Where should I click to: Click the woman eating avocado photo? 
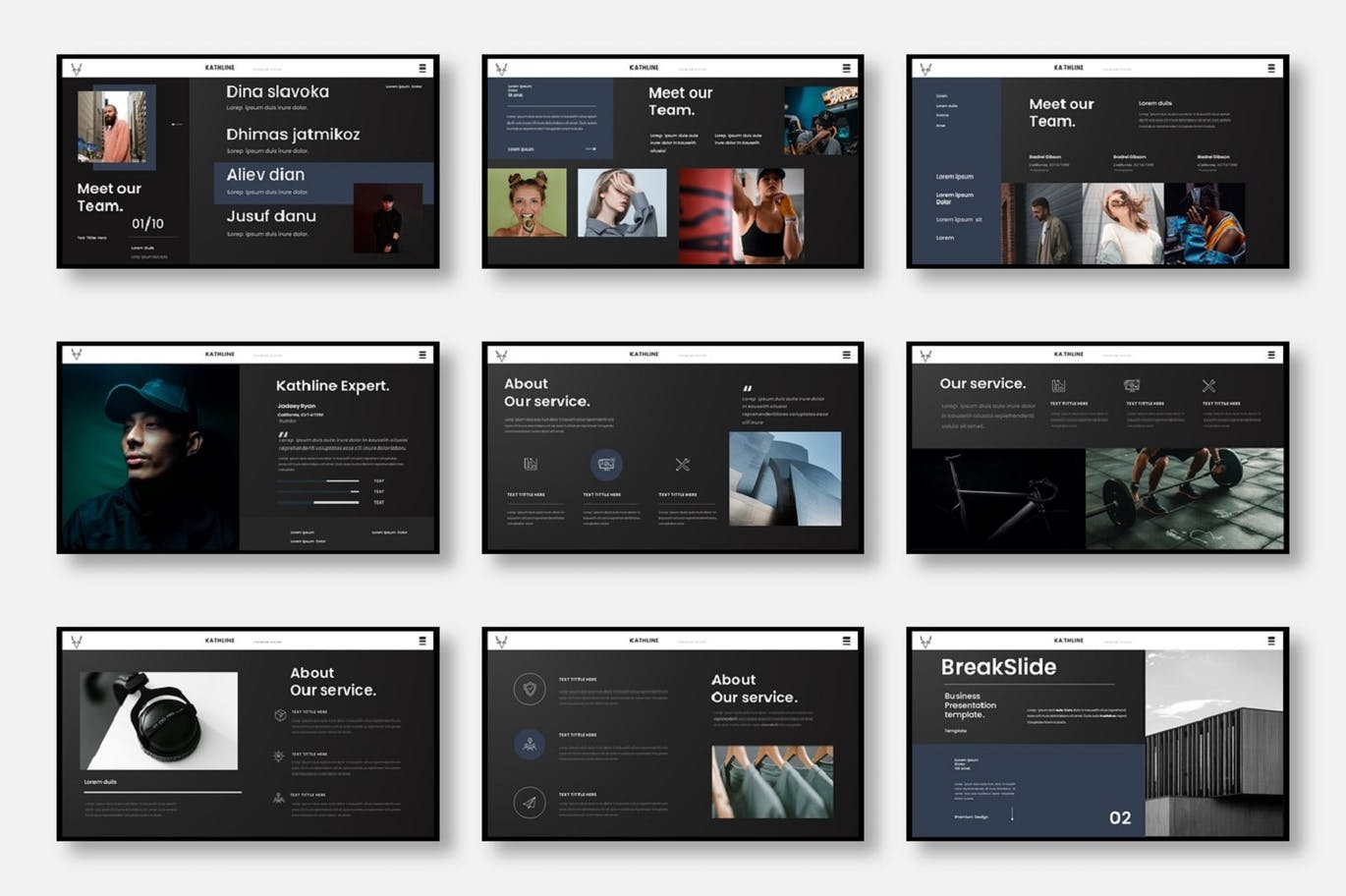point(527,202)
